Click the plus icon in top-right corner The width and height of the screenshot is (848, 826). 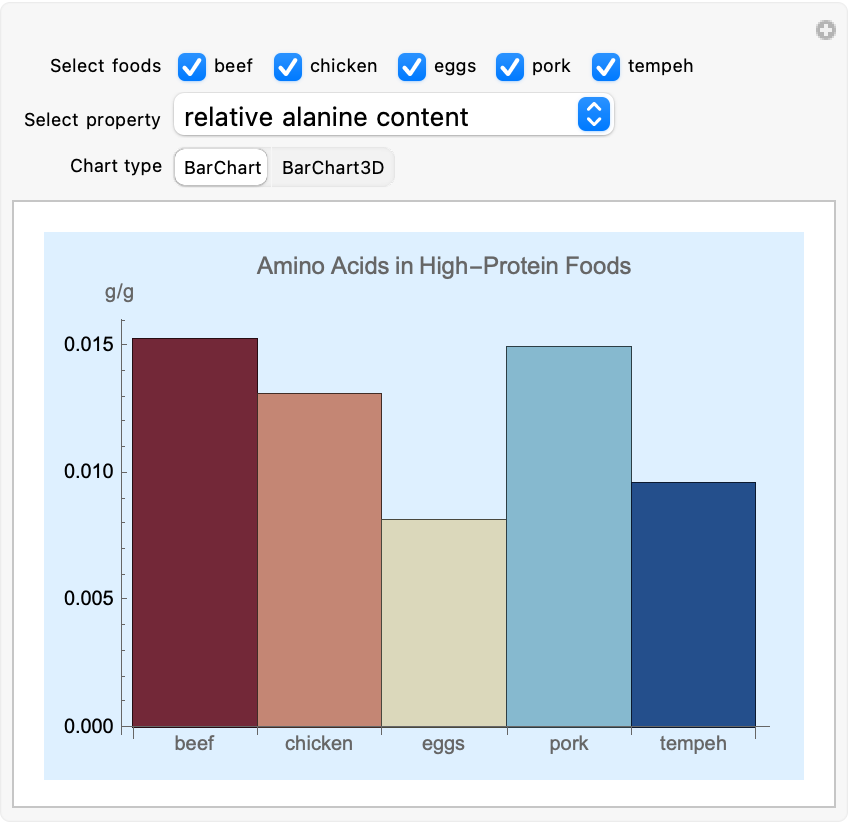(825, 31)
